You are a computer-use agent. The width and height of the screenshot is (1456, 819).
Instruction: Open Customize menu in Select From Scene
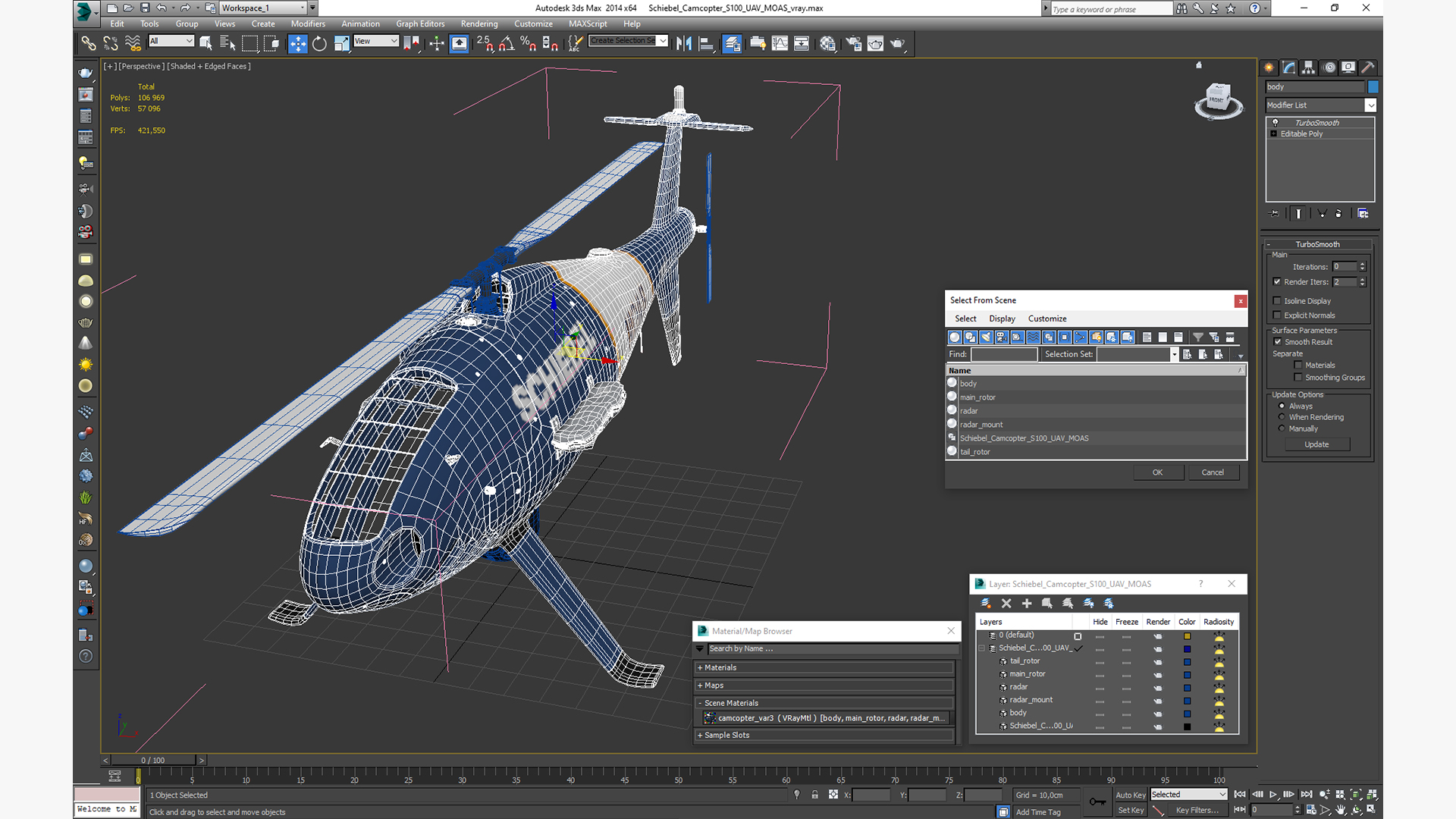(x=1047, y=318)
